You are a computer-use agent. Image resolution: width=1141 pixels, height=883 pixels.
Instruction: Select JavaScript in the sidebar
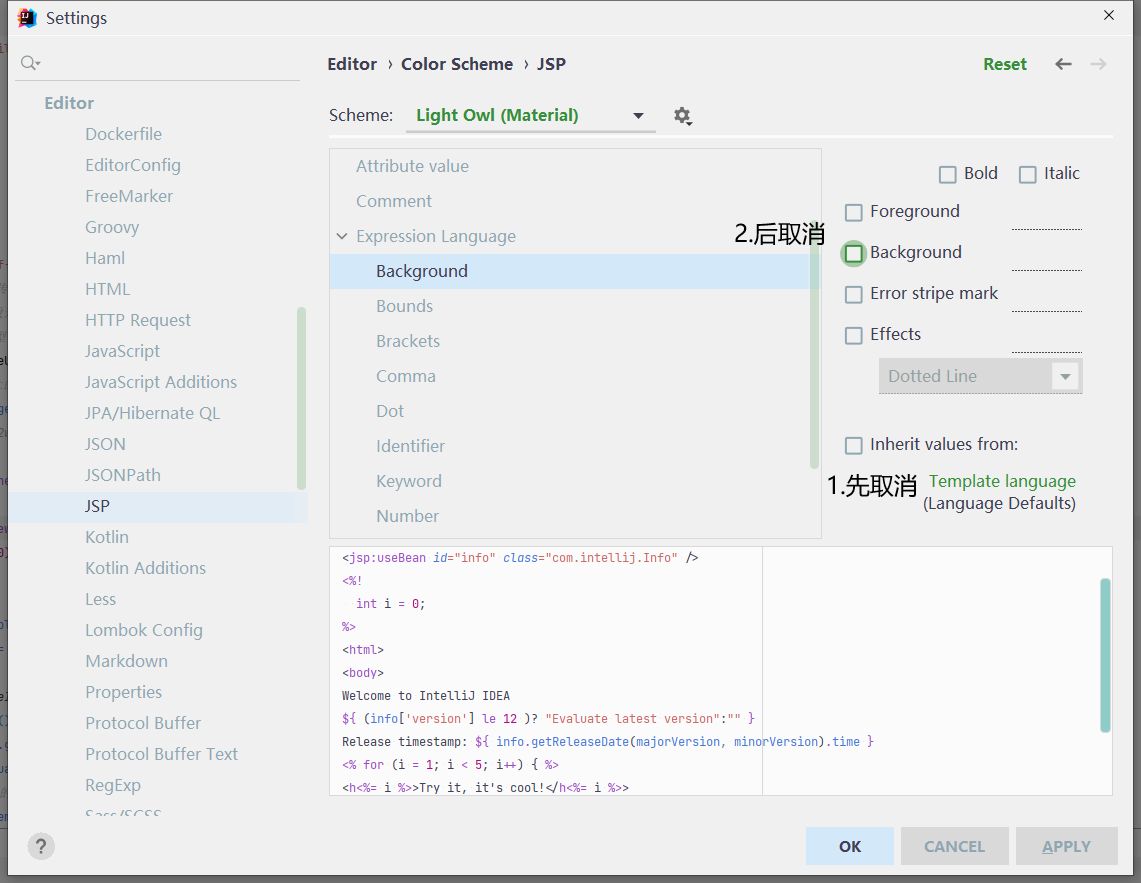point(122,351)
